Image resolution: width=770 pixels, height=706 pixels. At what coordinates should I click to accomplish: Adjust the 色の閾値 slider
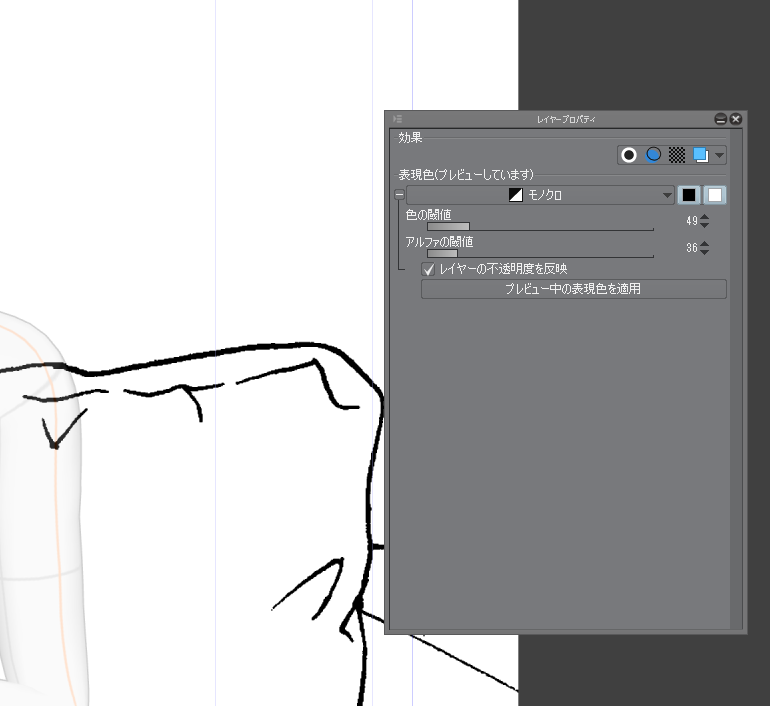click(x=540, y=227)
